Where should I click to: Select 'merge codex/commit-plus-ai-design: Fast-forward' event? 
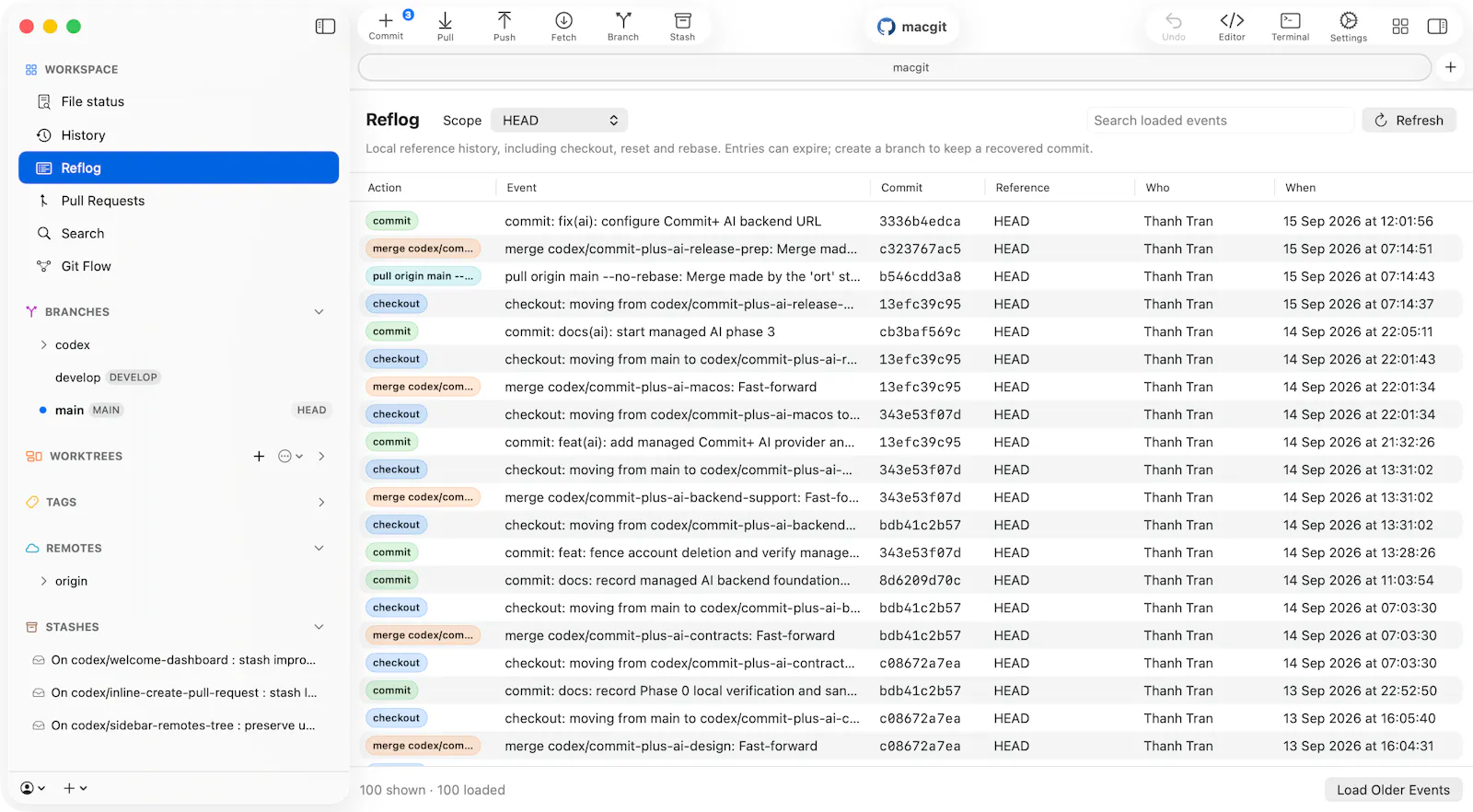click(x=661, y=746)
